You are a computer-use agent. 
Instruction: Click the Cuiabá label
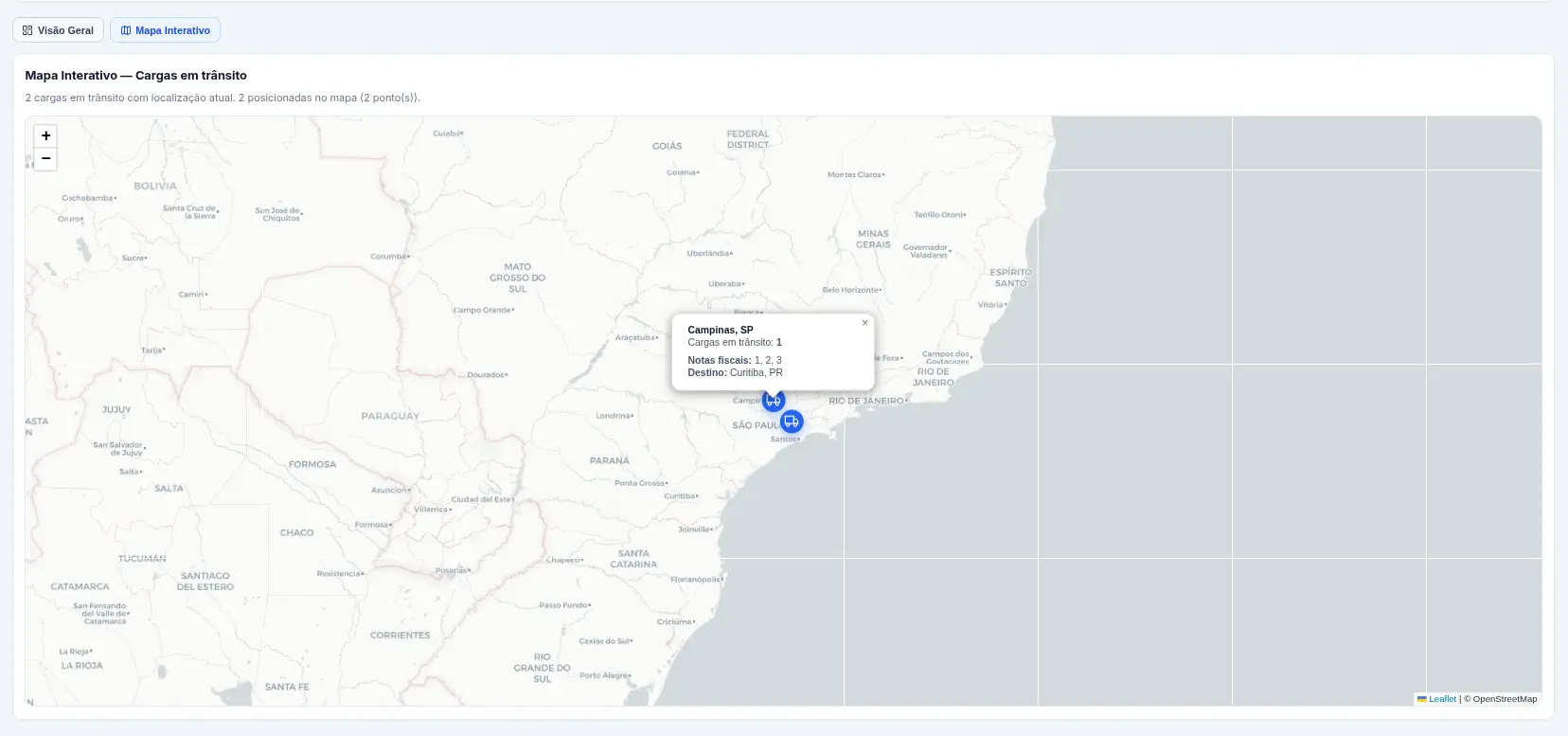(447, 134)
